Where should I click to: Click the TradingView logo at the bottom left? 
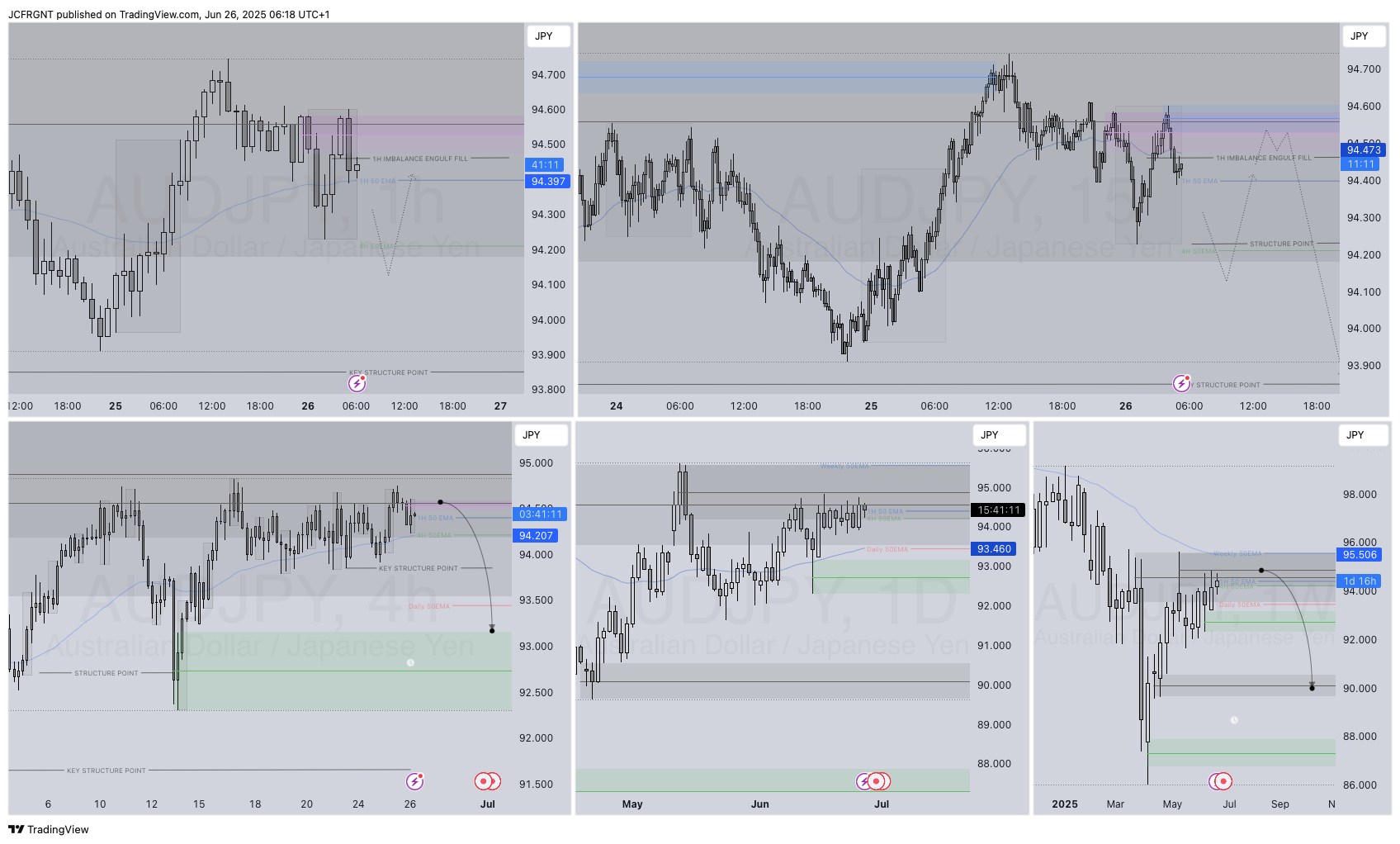tap(49, 829)
